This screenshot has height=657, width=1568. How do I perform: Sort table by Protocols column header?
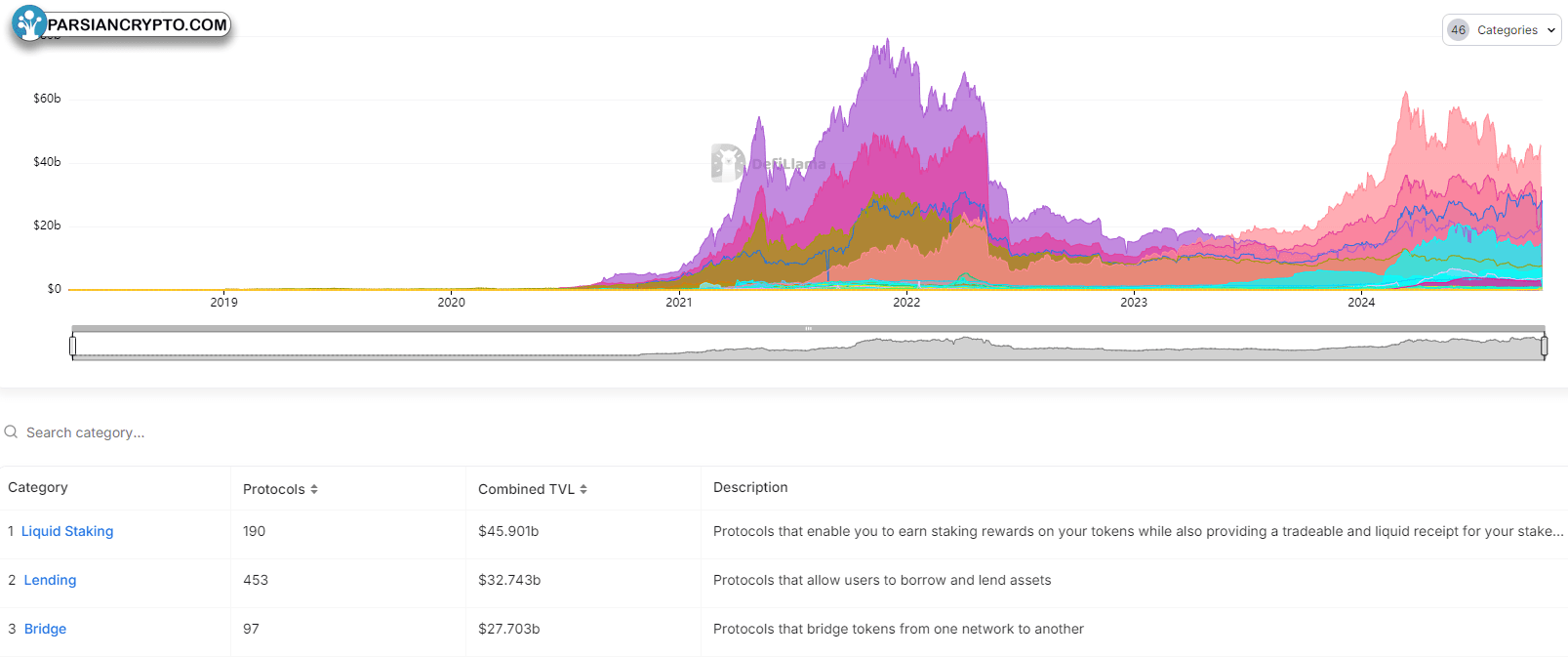[274, 489]
